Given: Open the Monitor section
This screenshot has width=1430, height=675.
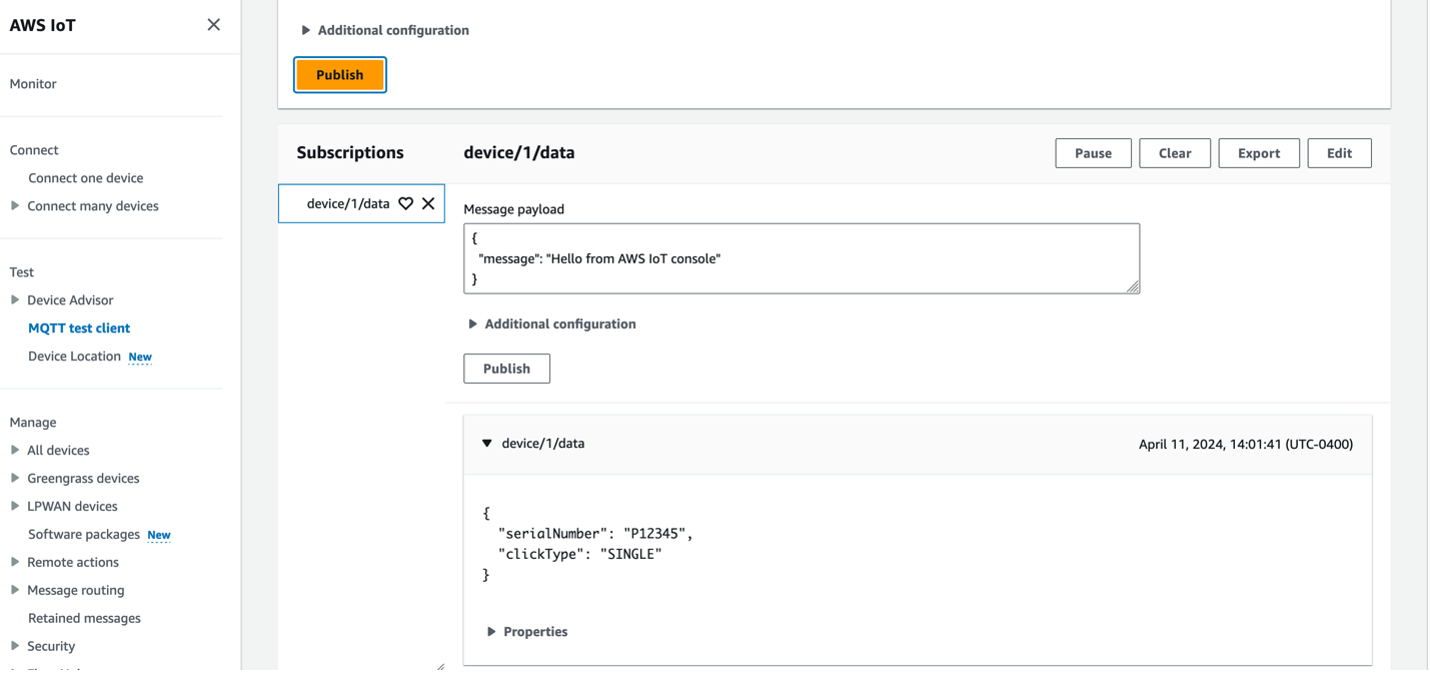Looking at the screenshot, I should coord(32,83).
